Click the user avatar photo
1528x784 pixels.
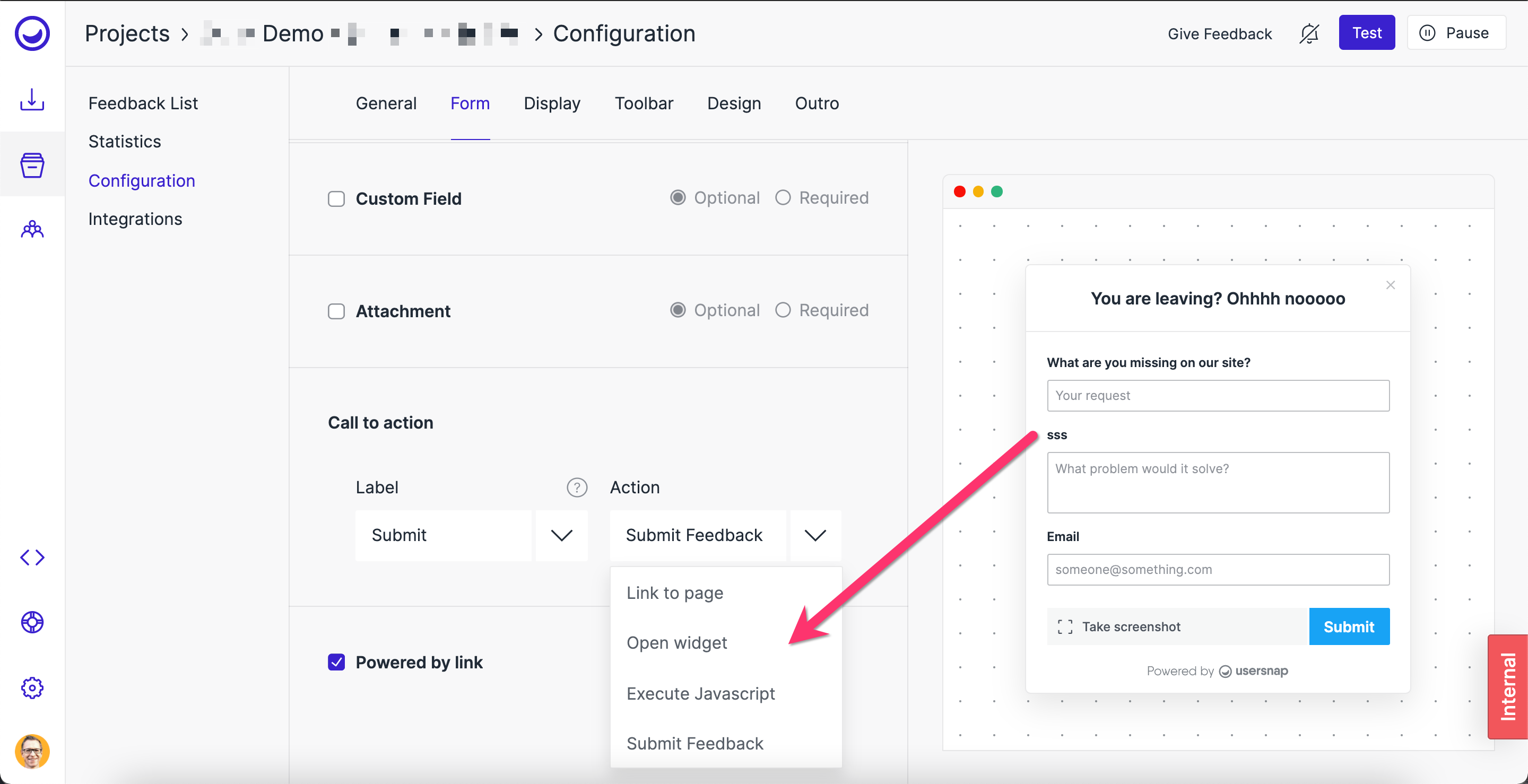tap(32, 752)
